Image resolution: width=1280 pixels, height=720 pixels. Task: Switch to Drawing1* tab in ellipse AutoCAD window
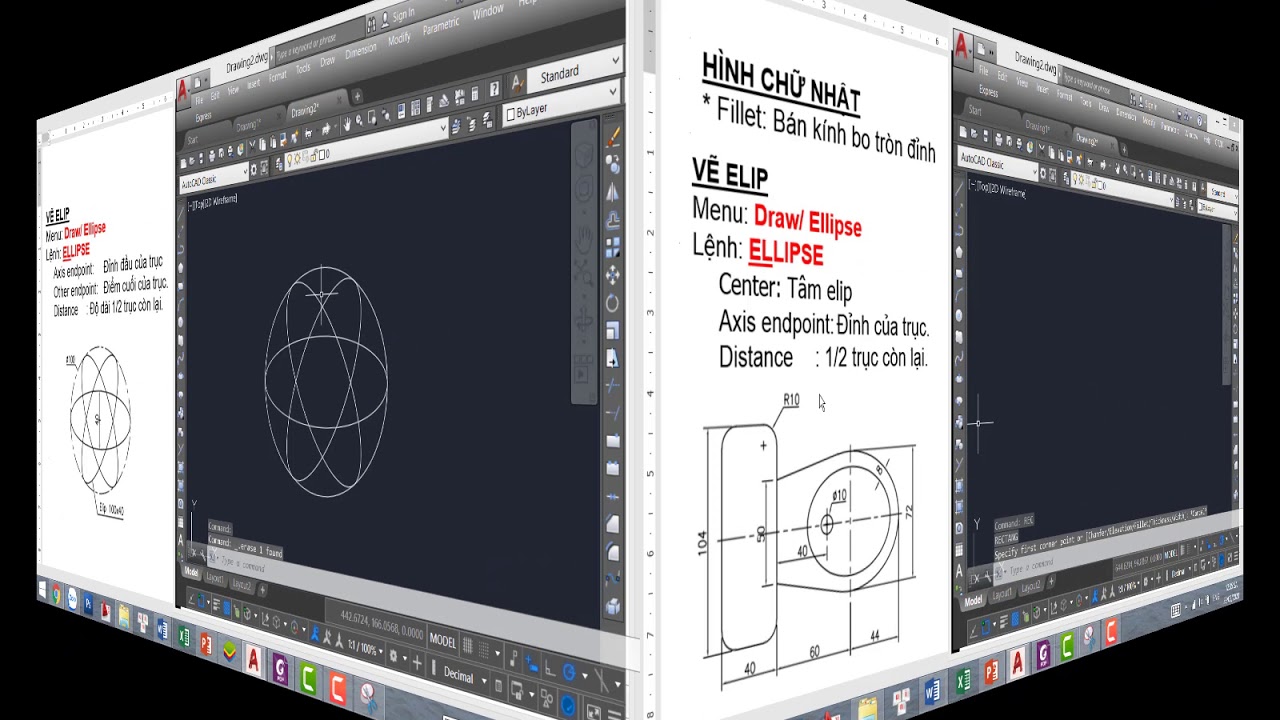(x=249, y=126)
